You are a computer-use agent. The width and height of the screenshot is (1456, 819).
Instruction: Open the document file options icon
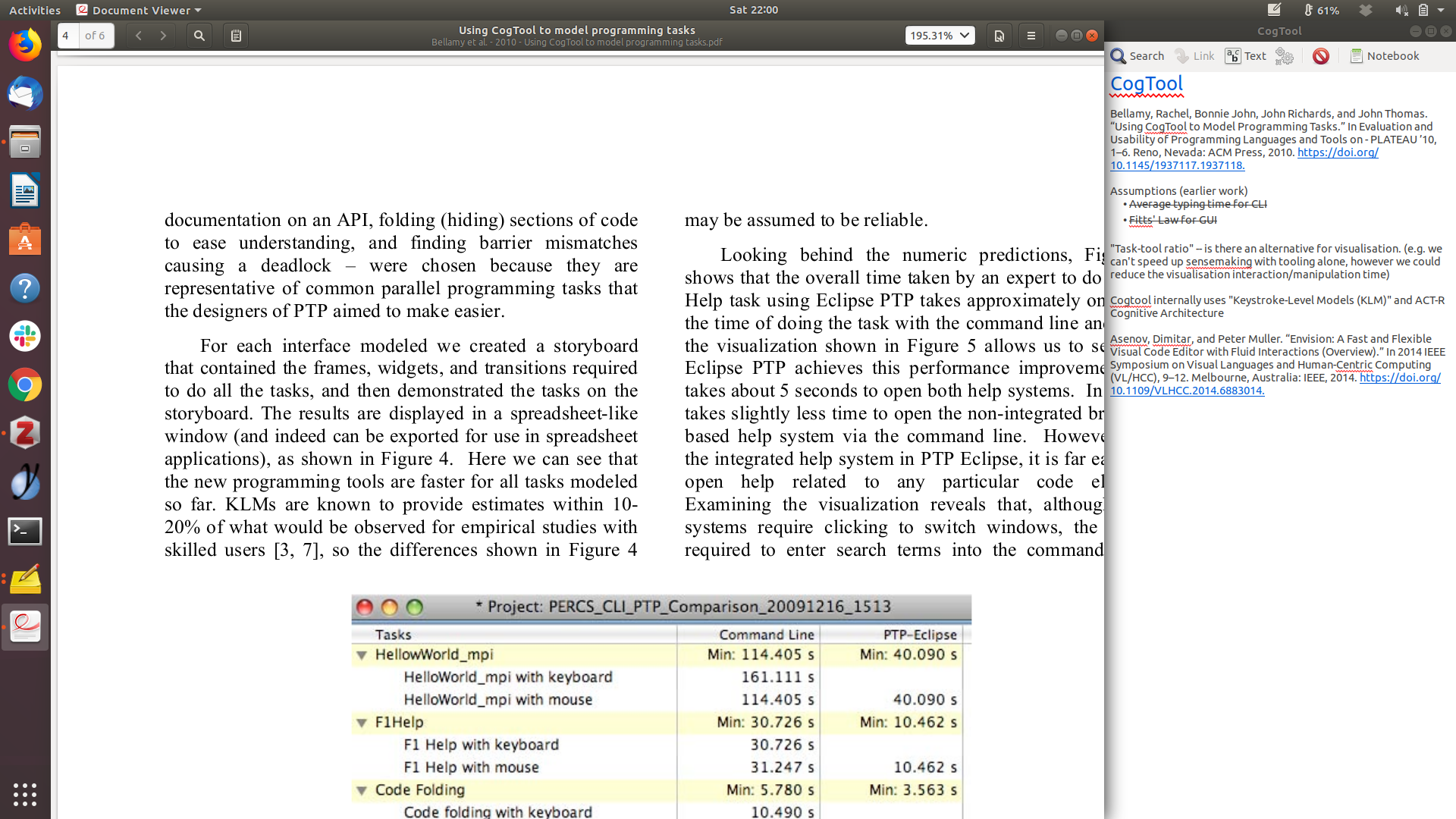(x=999, y=36)
